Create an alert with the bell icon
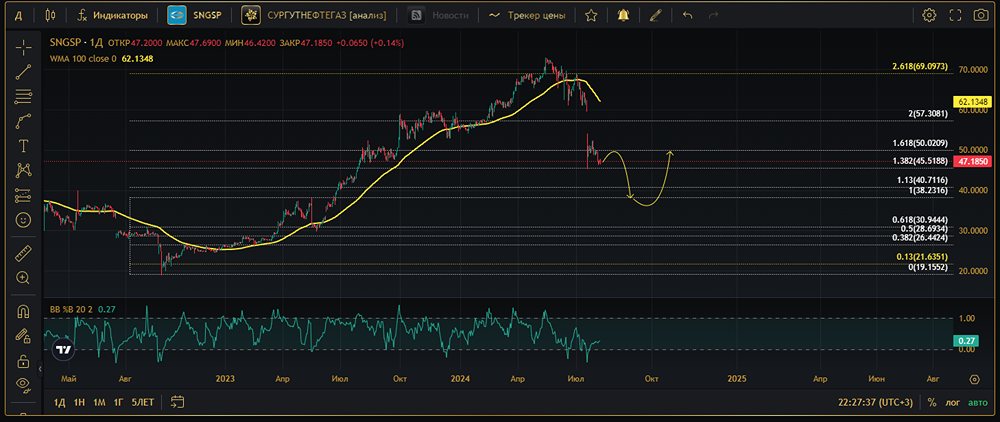This screenshot has height=422, width=1000. click(623, 15)
